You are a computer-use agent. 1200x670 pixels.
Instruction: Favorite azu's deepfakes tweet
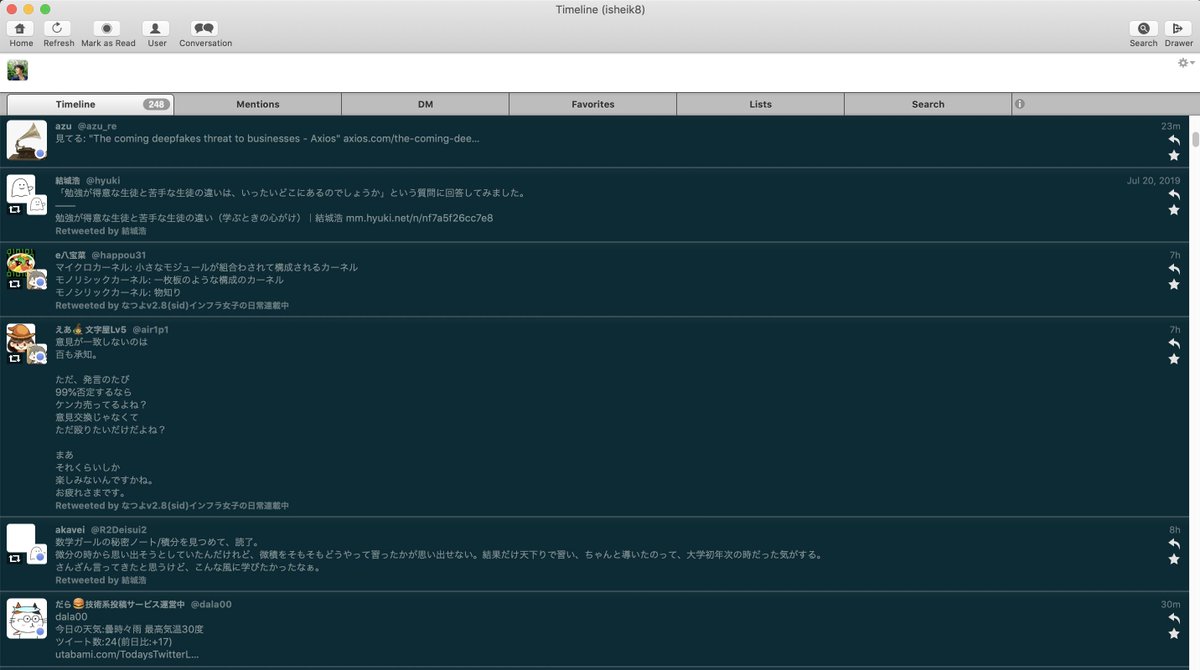pyautogui.click(x=1174, y=156)
